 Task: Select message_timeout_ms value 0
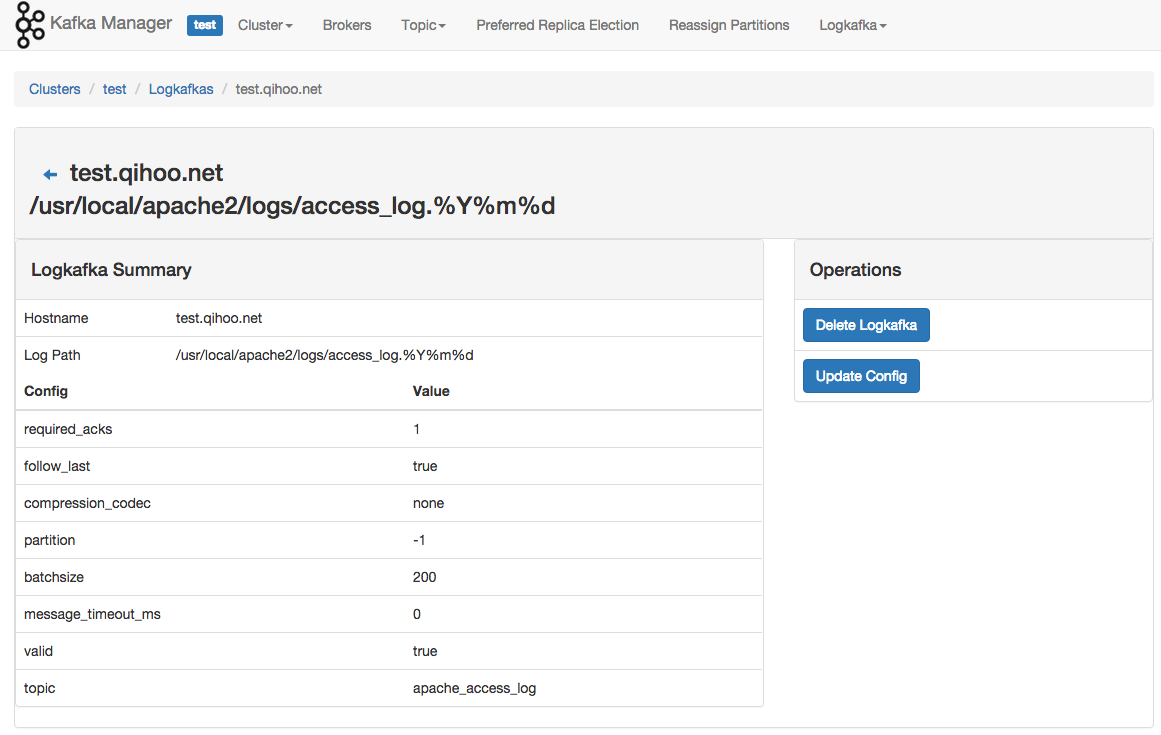tap(417, 614)
